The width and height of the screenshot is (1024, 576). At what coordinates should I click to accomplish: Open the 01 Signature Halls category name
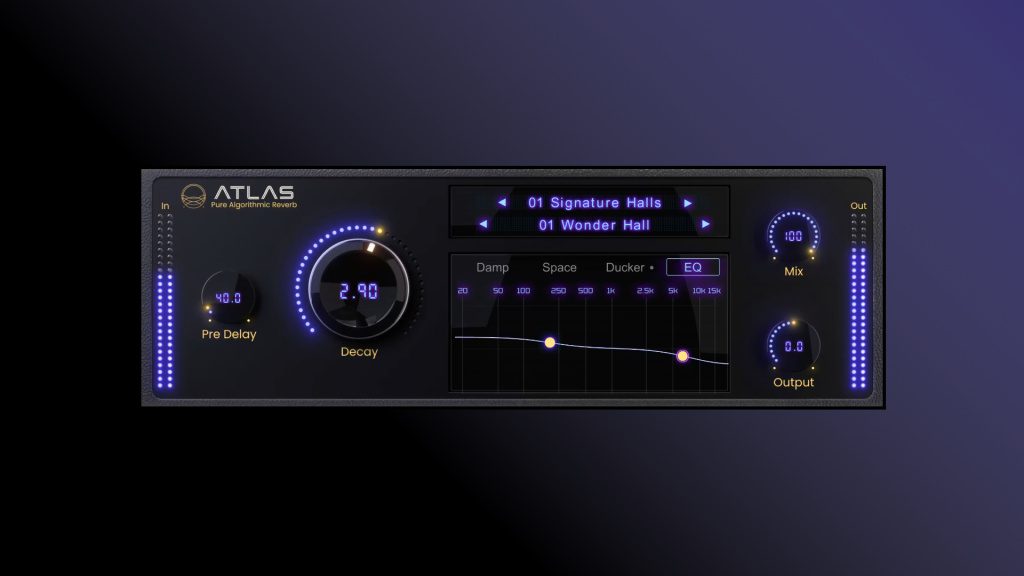coord(595,202)
